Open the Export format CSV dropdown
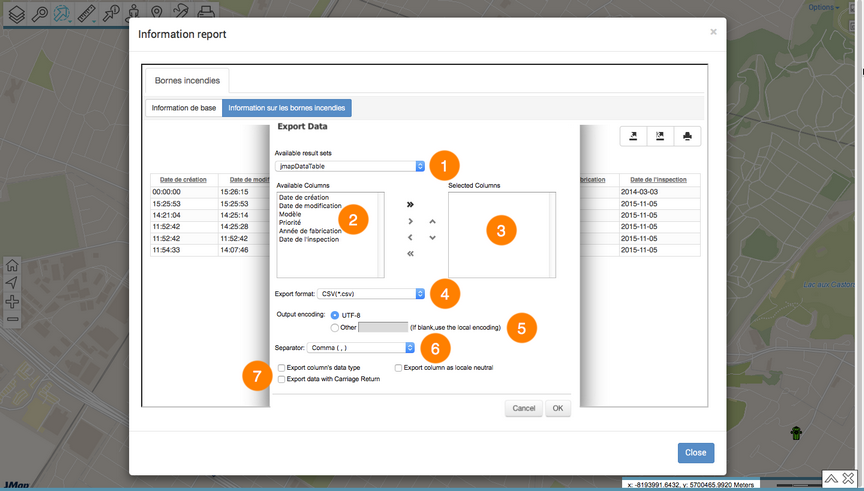This screenshot has width=864, height=491. pos(371,294)
